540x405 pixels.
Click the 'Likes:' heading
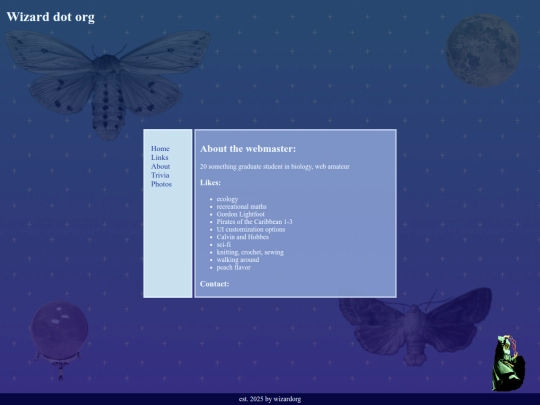pyautogui.click(x=210, y=183)
